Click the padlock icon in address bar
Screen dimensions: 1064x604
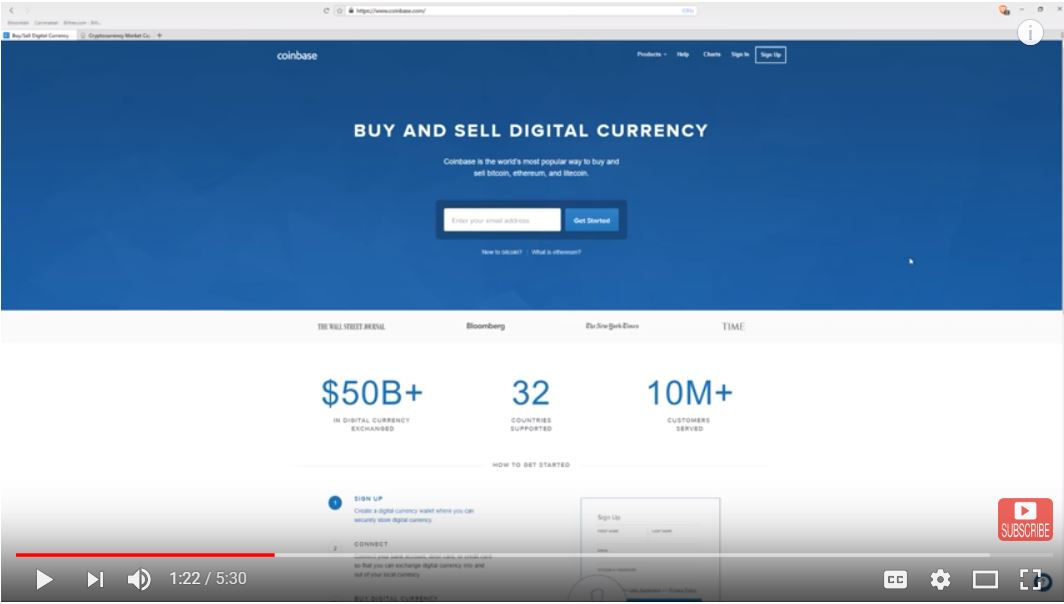[351, 11]
